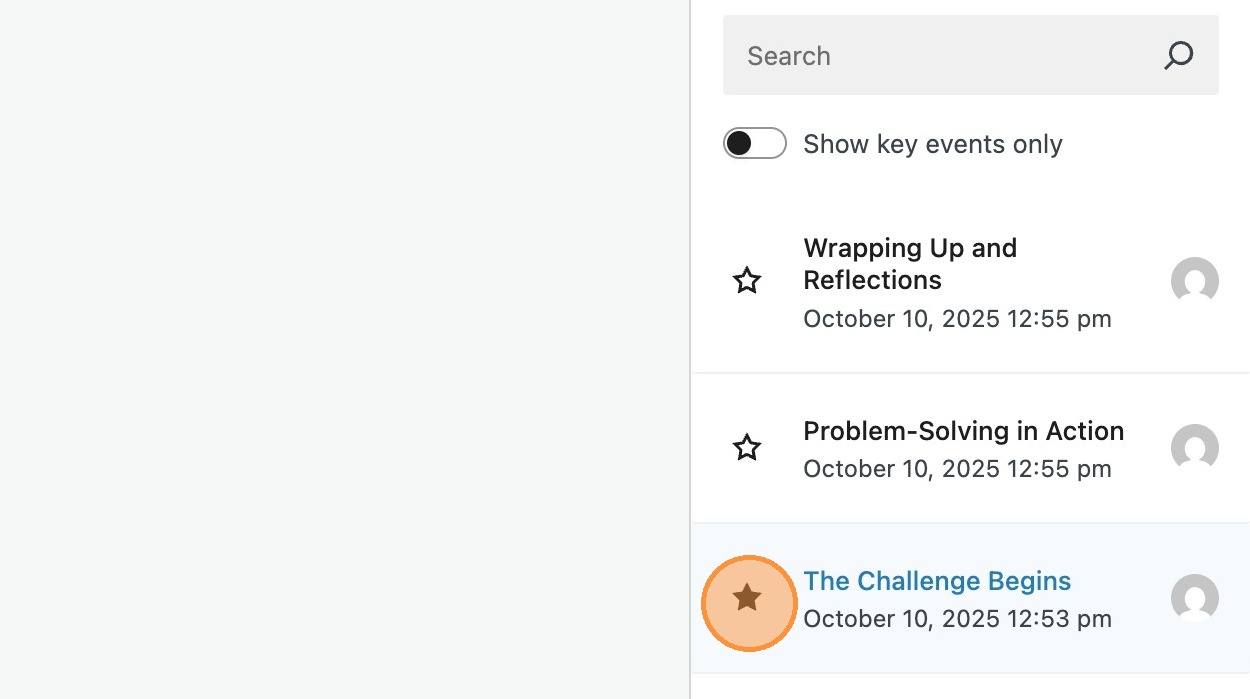Click the timestamp under Wrapping Up and Reflections
Image resolution: width=1250 pixels, height=699 pixels.
tap(957, 319)
